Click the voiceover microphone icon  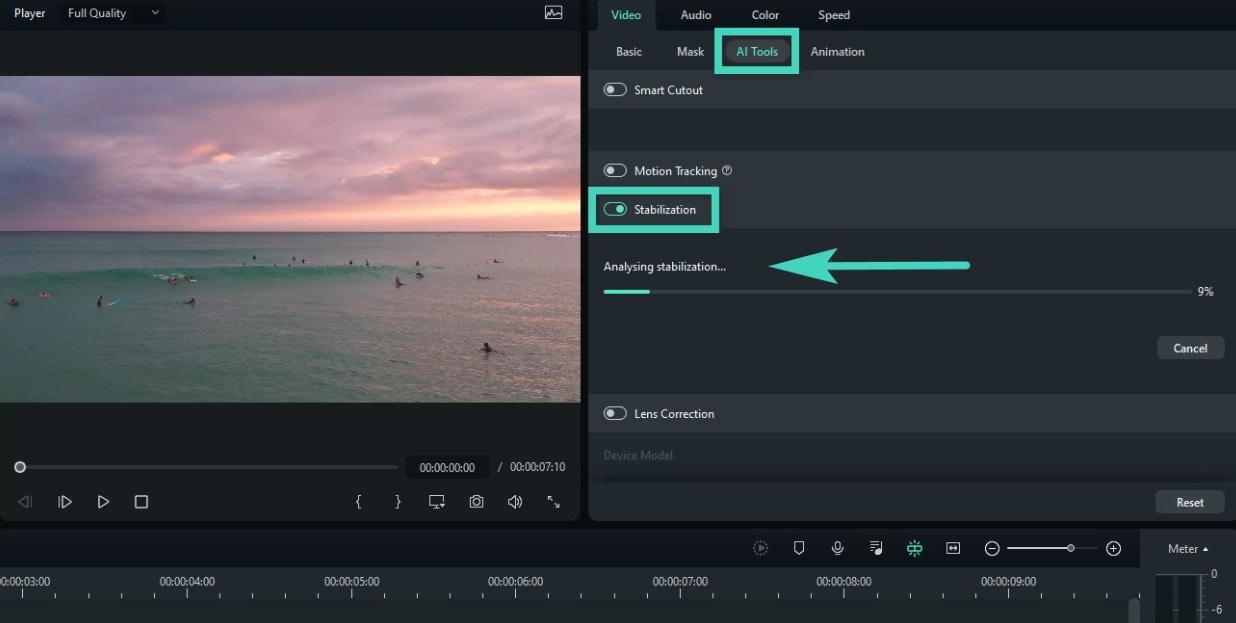[838, 548]
